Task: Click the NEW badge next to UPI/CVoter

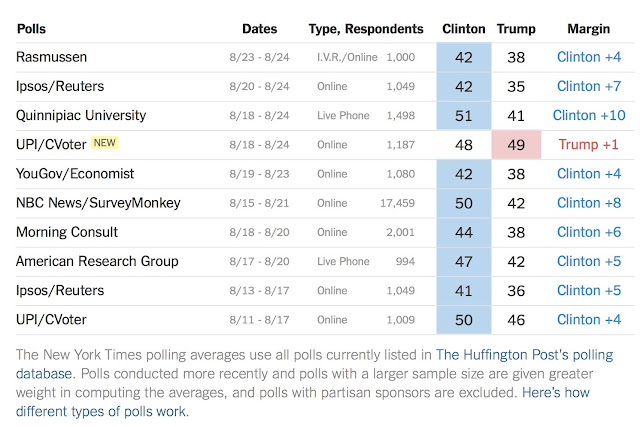Action: pos(106,144)
